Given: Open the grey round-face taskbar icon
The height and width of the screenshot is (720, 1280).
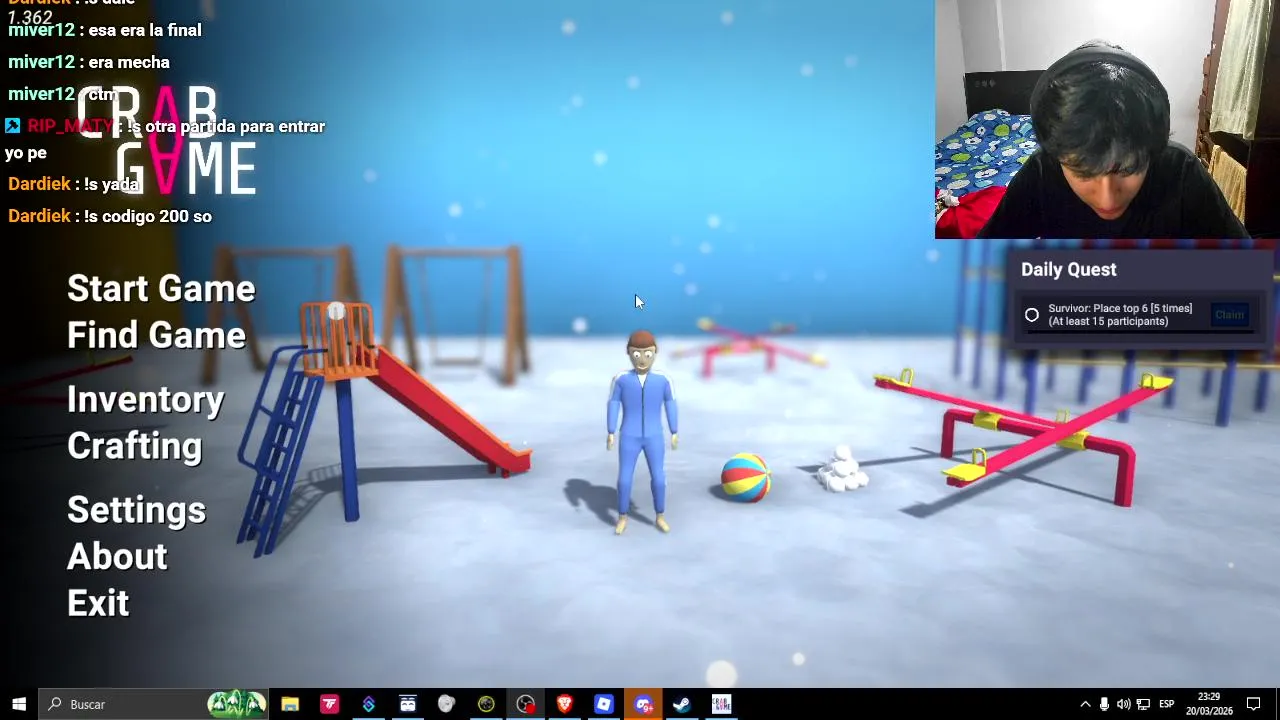Looking at the screenshot, I should tap(447, 704).
